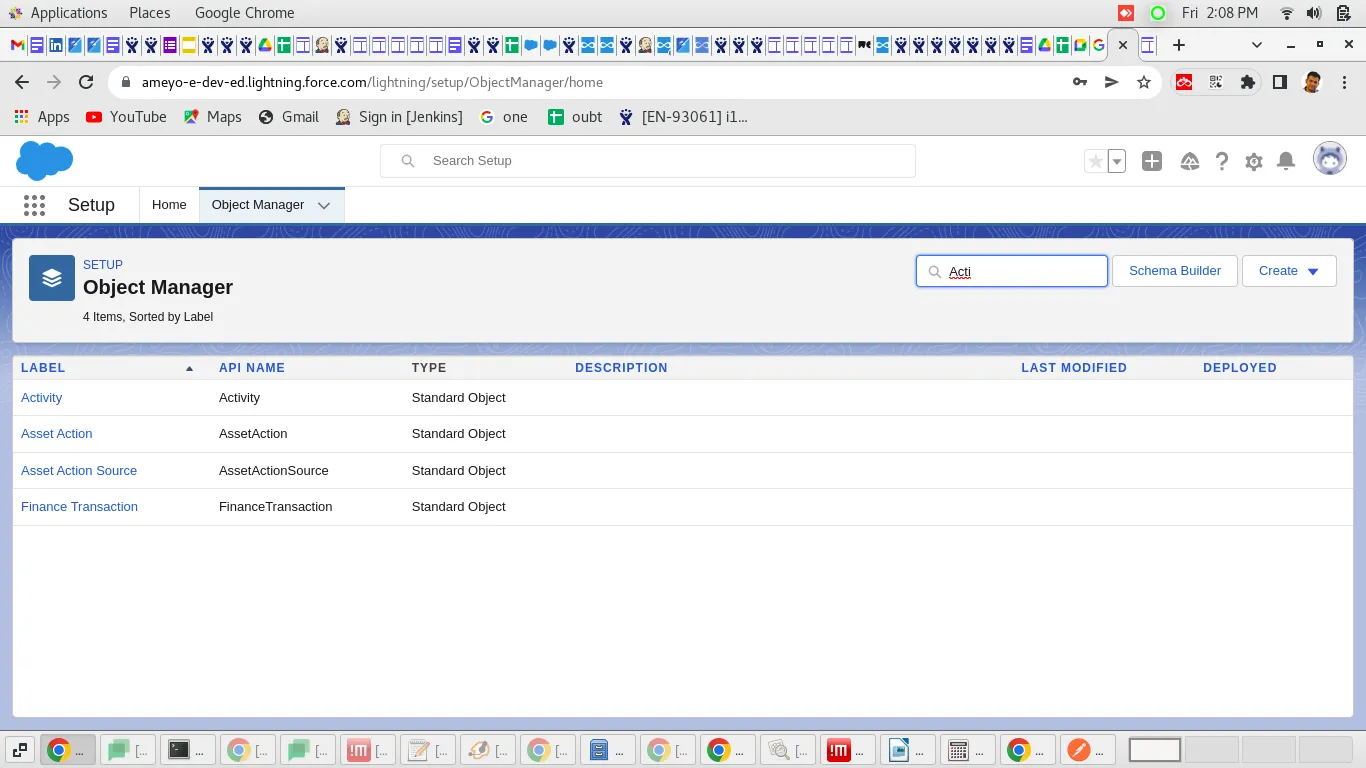This screenshot has height=768, width=1366.
Task: Open the Finance Transaction object
Action: pyautogui.click(x=79, y=507)
